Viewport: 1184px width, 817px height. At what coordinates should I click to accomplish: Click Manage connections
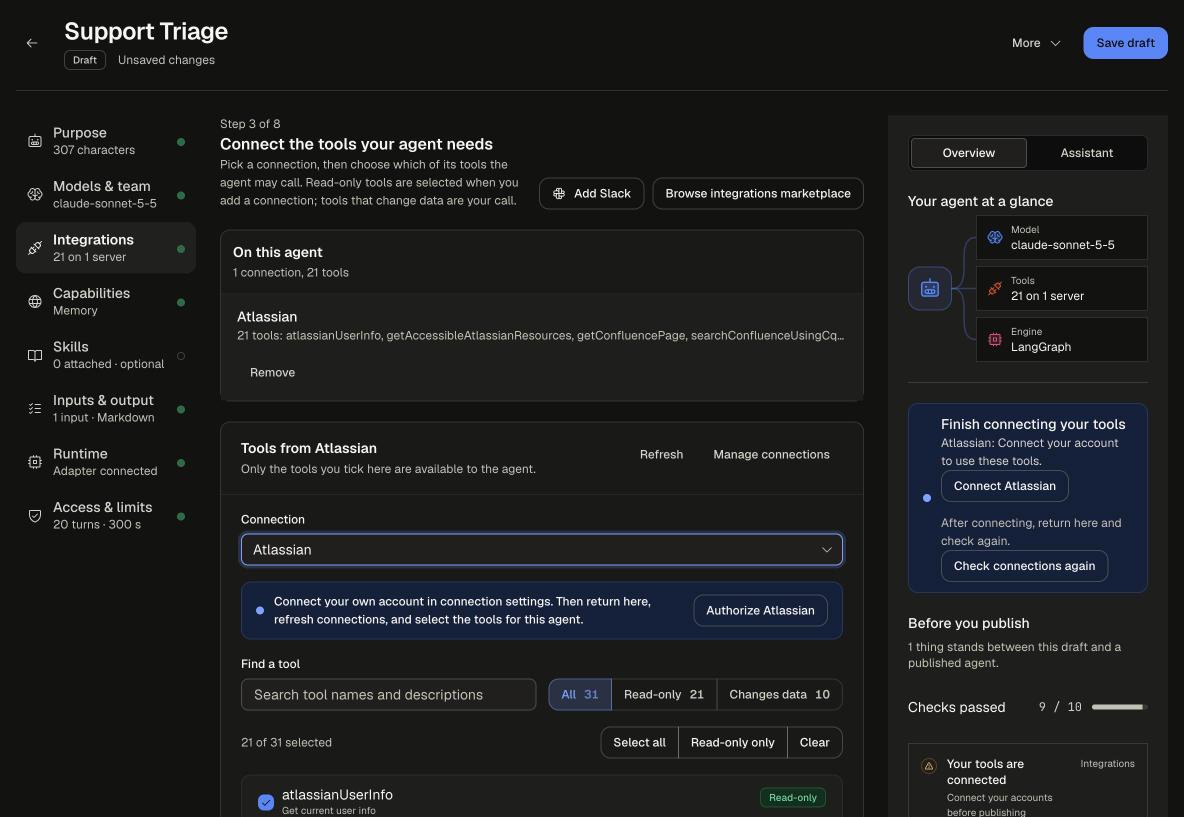point(771,455)
